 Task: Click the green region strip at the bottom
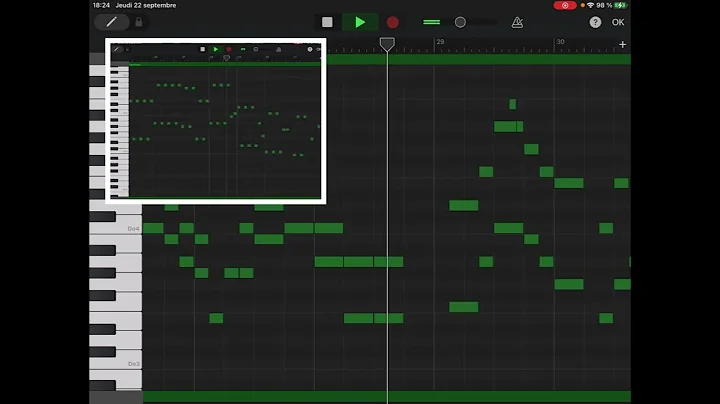coord(387,397)
